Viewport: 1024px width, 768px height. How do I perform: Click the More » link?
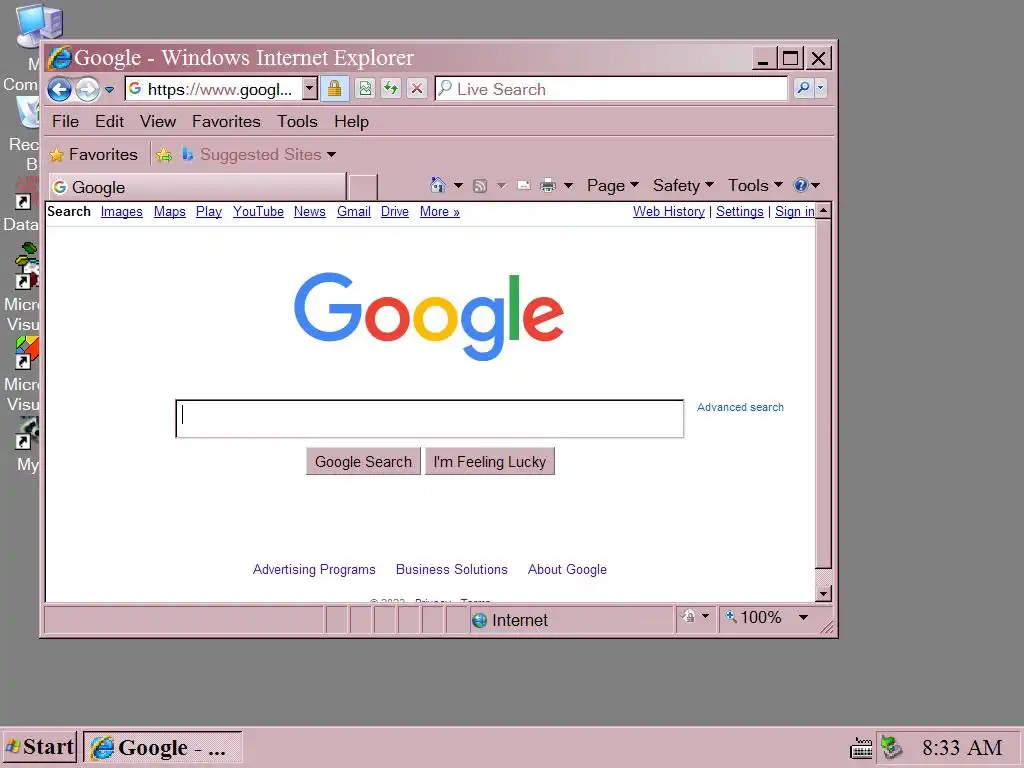440,212
